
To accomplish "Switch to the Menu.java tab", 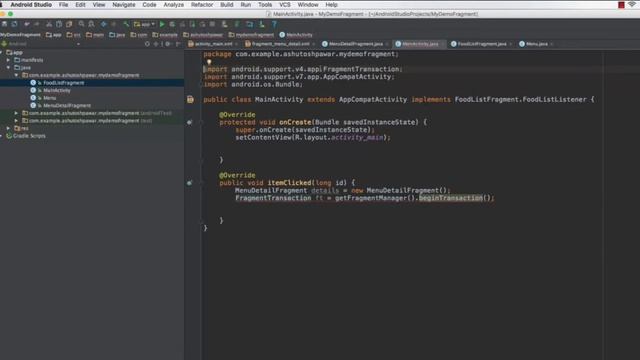I will tap(537, 44).
